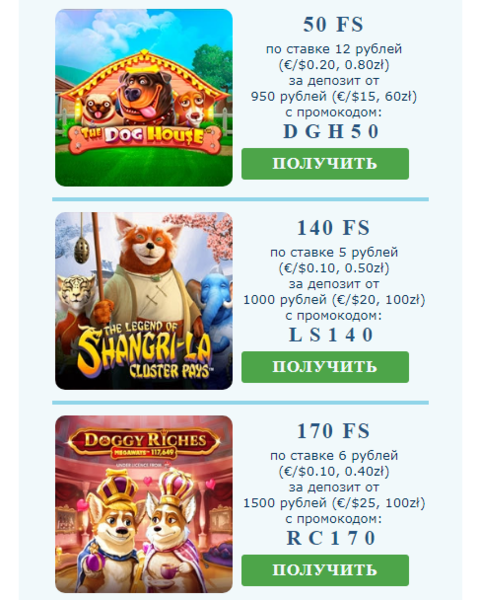This screenshot has width=480, height=600.
Task: Open the Legend of Shangri-La game thumbnail
Action: pos(144,301)
